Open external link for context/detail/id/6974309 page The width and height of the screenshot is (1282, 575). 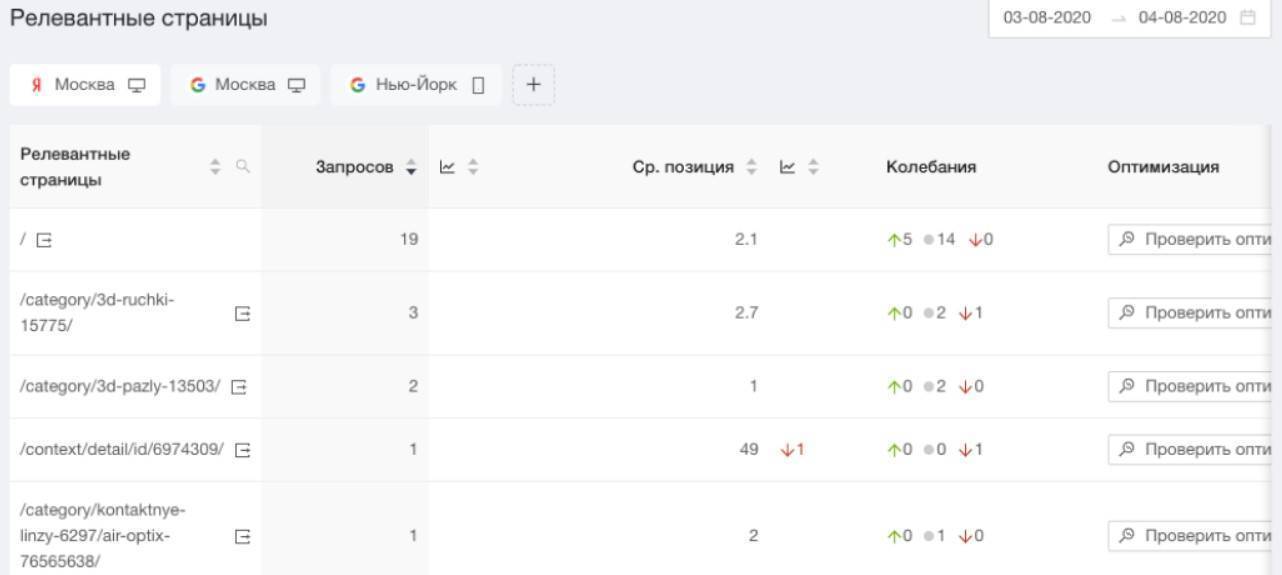[x=241, y=450]
